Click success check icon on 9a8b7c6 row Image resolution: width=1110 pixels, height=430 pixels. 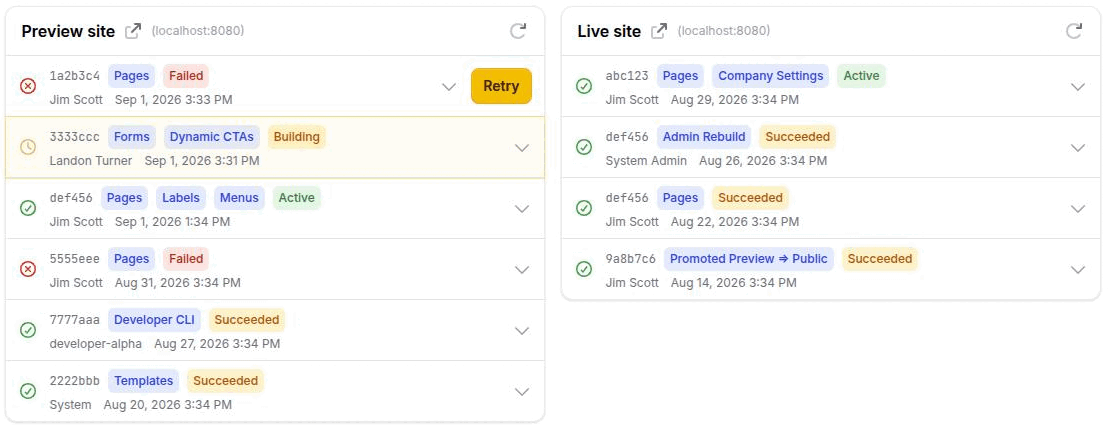tap(584, 269)
